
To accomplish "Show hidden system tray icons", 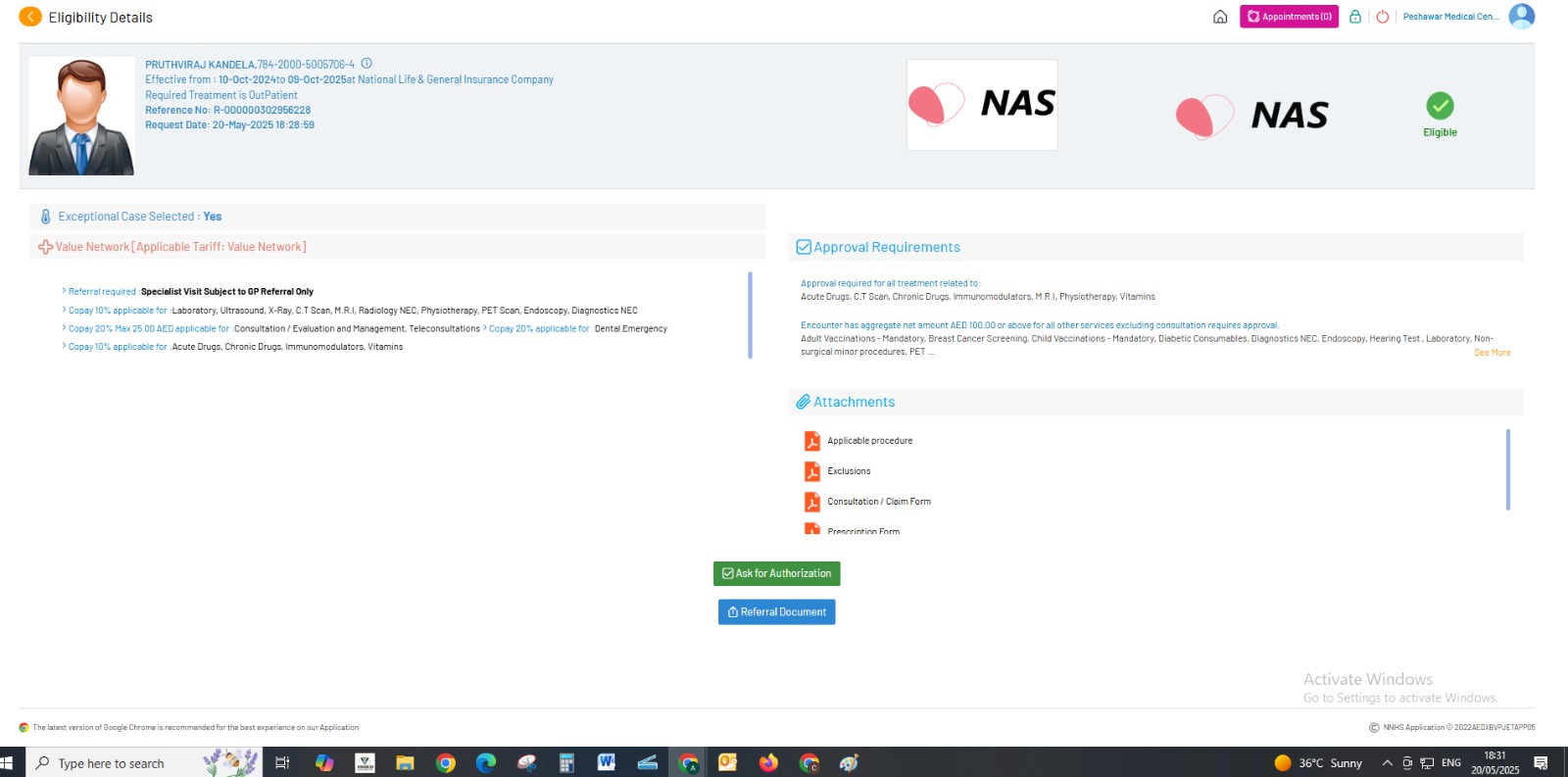I will (x=1387, y=763).
